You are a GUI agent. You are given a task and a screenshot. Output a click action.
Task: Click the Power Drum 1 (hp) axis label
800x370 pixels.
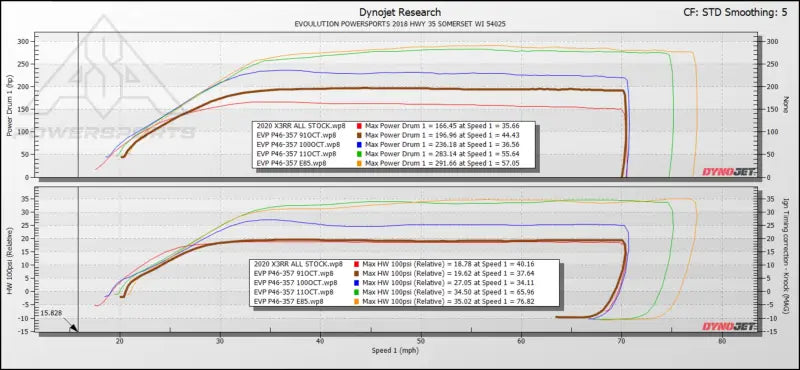10,107
